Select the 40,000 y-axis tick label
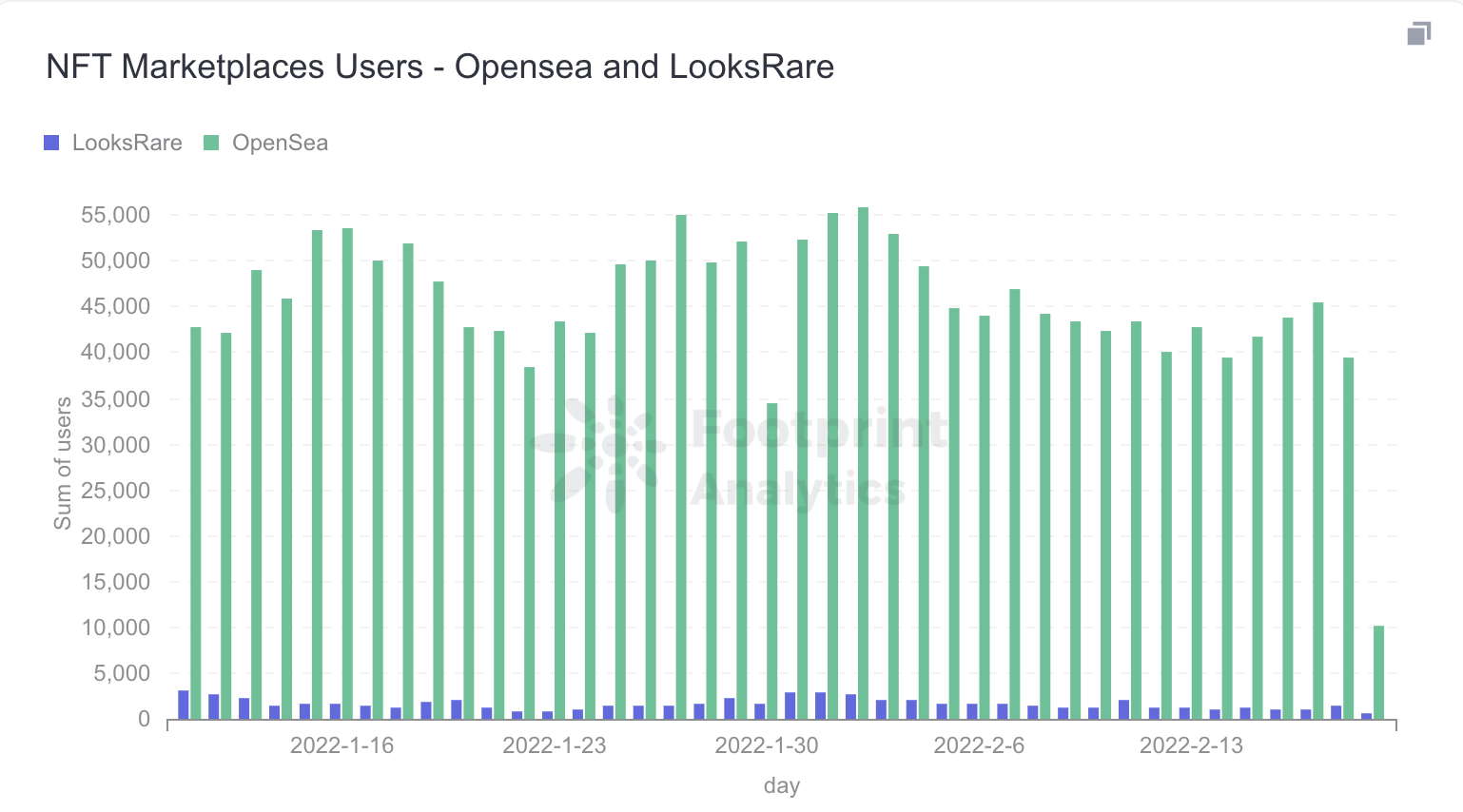Screen dimensions: 1463x812 (x=116, y=352)
